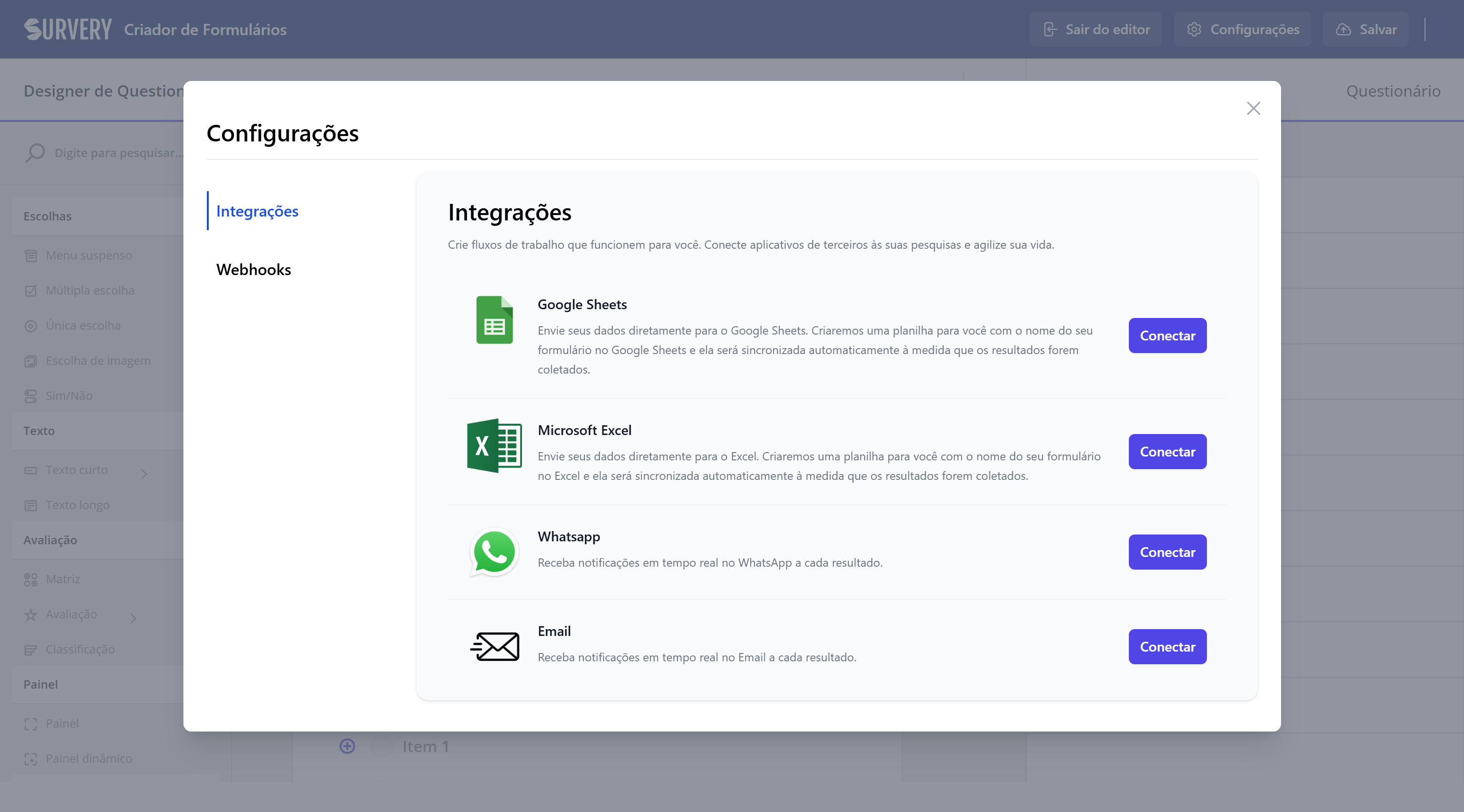Screen dimensions: 1464x812
Task: Select the Escolhas category header
Action: (98, 216)
